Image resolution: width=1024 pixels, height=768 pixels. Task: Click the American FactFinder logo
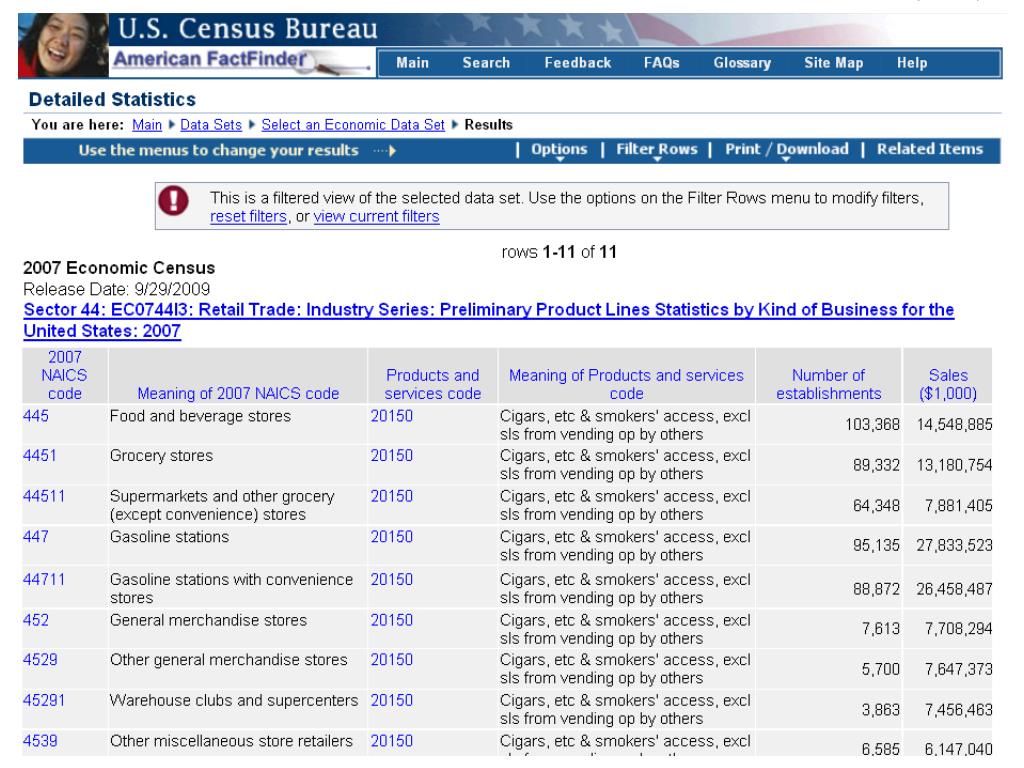click(x=242, y=61)
